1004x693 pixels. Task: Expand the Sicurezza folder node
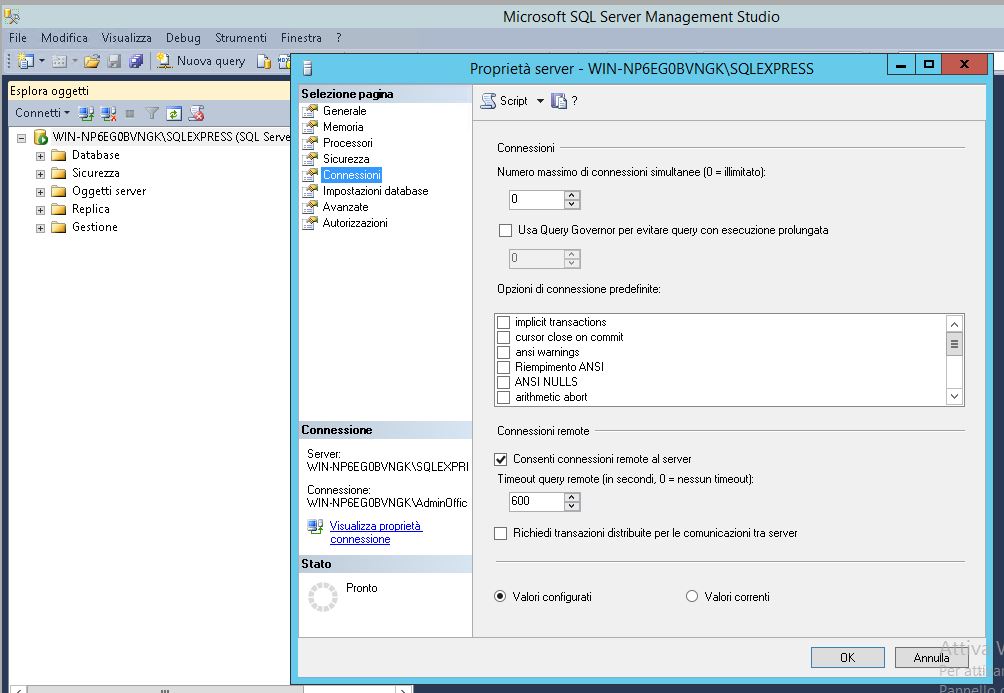coord(40,174)
